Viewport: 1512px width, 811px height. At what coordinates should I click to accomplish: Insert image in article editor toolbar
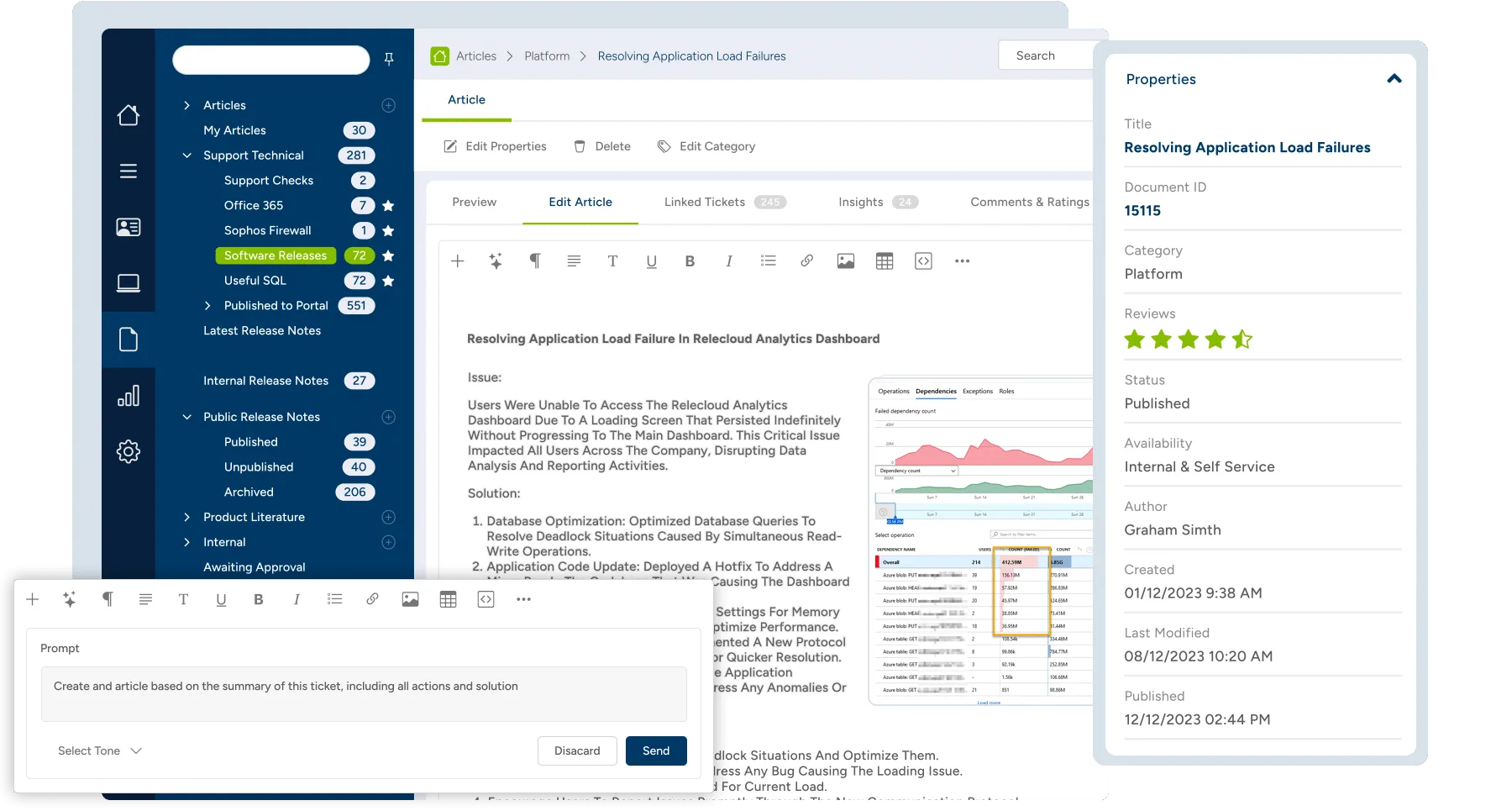pyautogui.click(x=846, y=261)
